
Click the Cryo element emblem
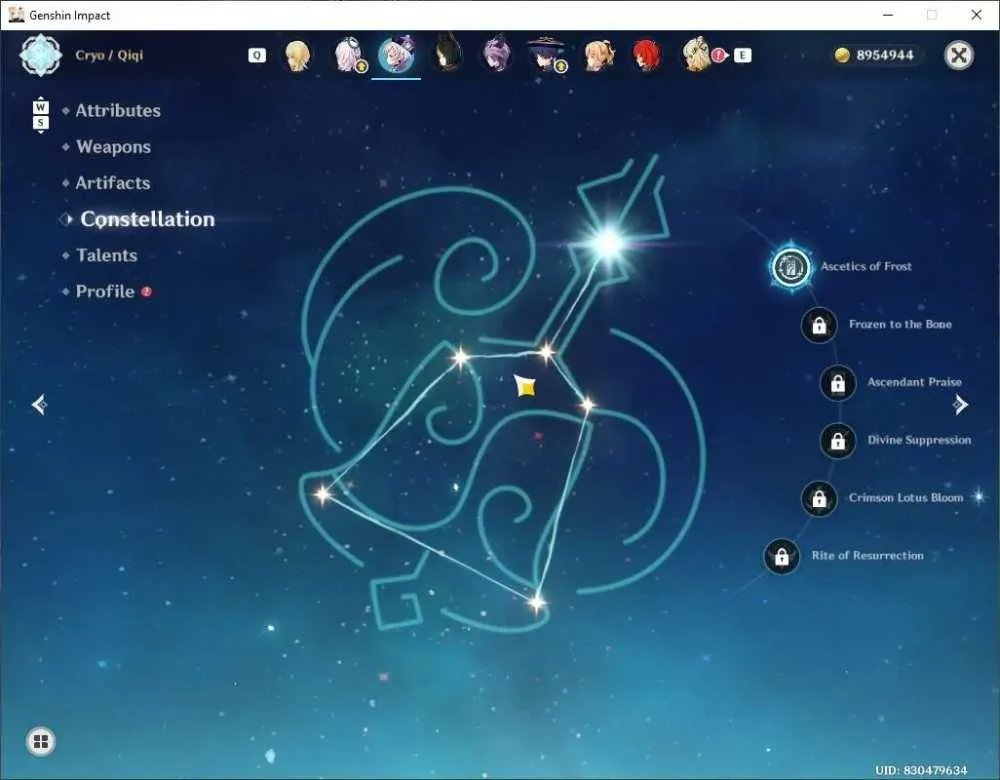[x=41, y=55]
